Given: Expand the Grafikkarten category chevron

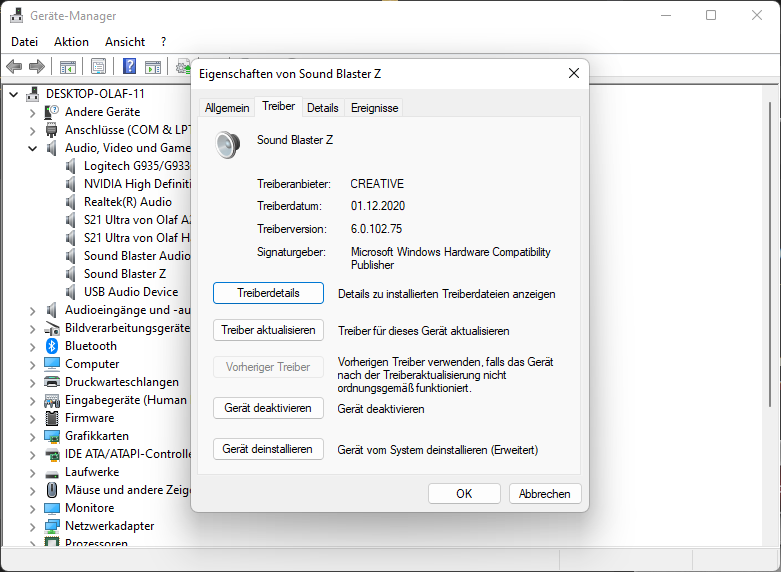Looking at the screenshot, I should [32, 437].
